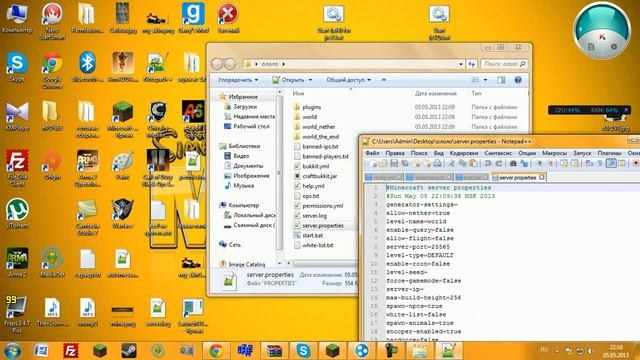The width and height of the screenshot is (640, 360).
Task: Click the Cut scissors icon in Notepad++
Action: tap(452, 164)
